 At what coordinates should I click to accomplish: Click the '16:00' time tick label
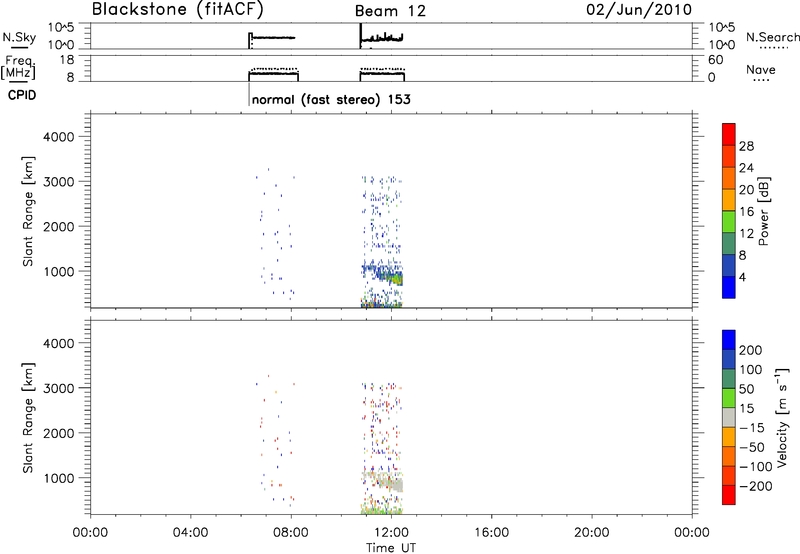pyautogui.click(x=491, y=533)
